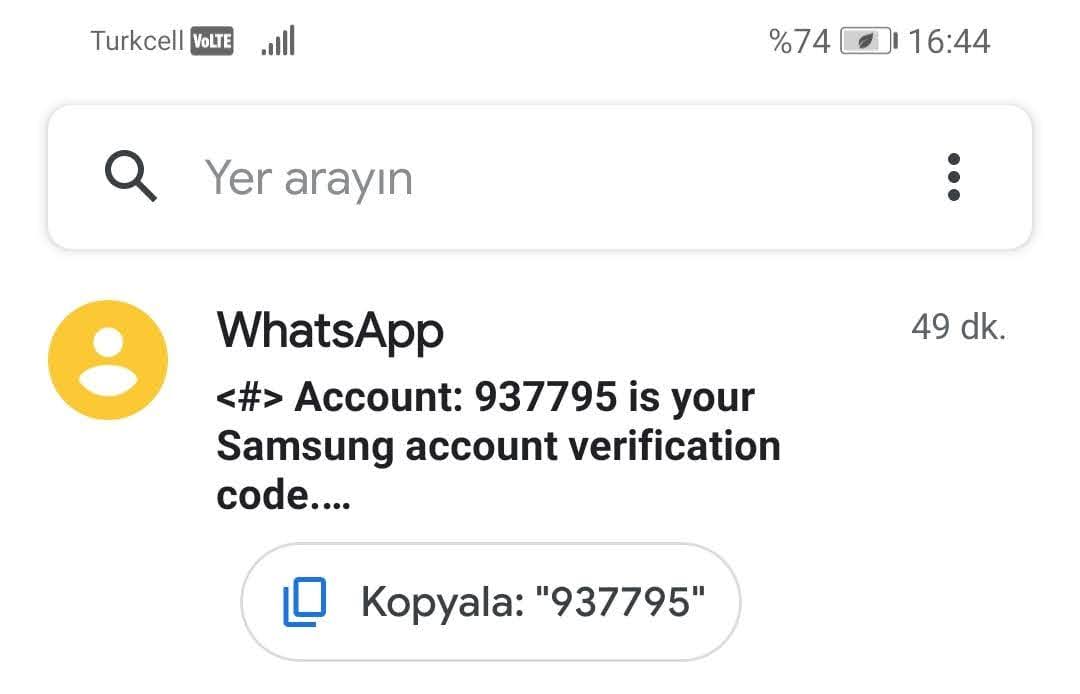The image size is (1080, 694).
Task: Tap the battery indicator icon
Action: coord(869,41)
